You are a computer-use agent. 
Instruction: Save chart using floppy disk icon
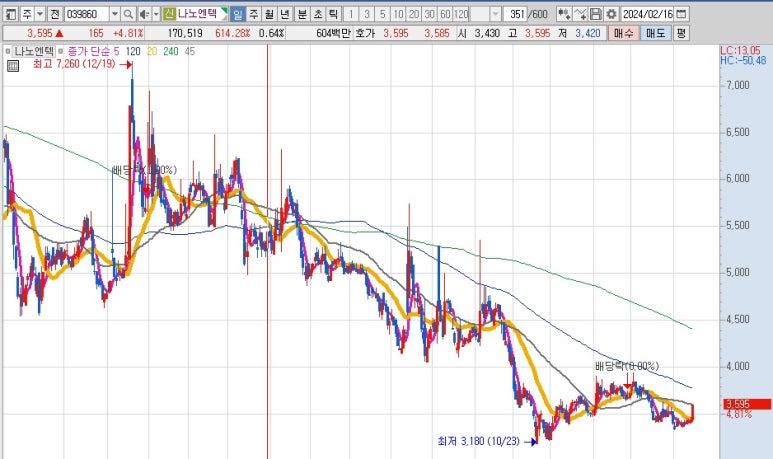pos(596,14)
